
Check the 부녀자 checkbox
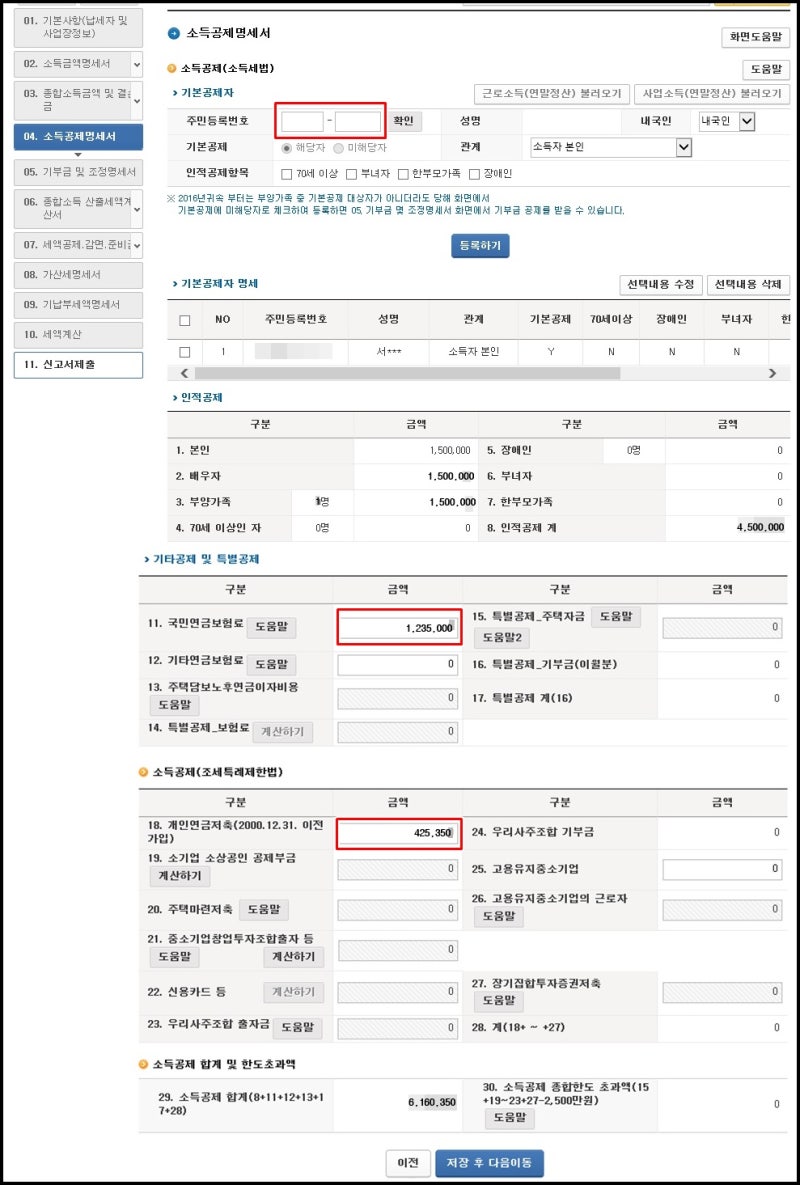coord(351,175)
